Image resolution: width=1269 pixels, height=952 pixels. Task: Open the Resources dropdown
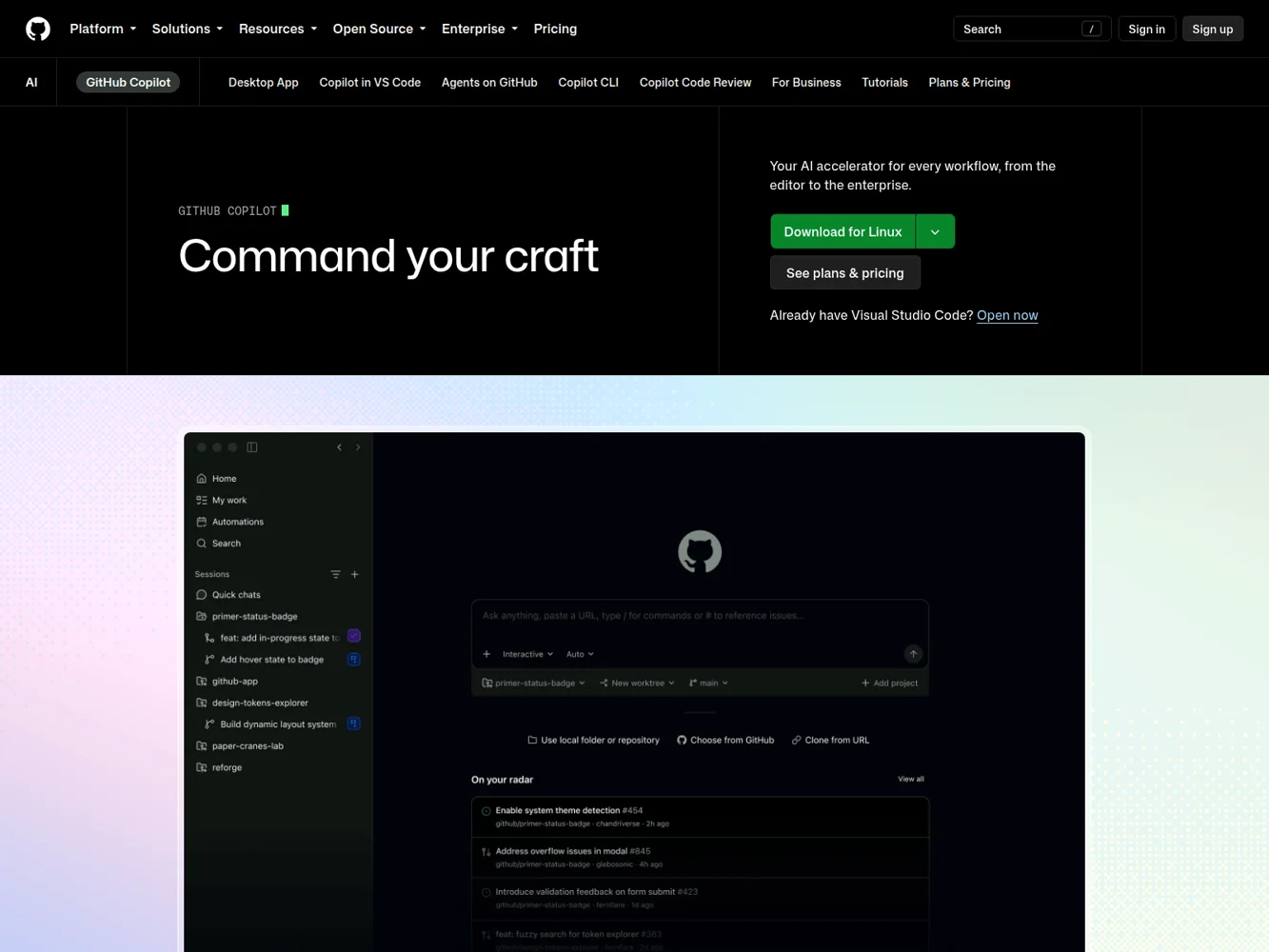point(278,29)
